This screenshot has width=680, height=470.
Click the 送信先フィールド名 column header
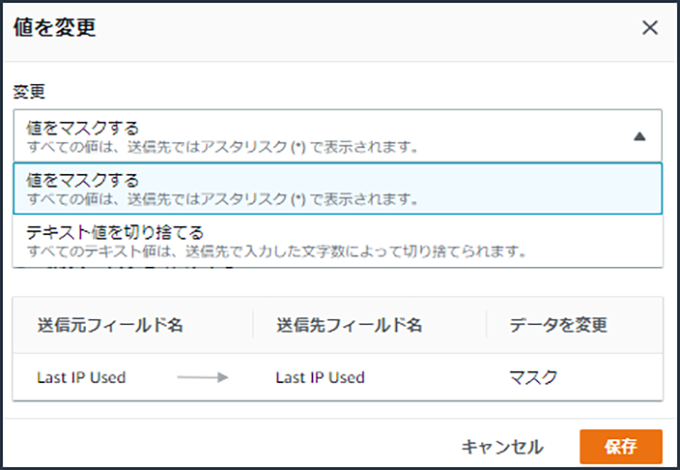point(350,325)
